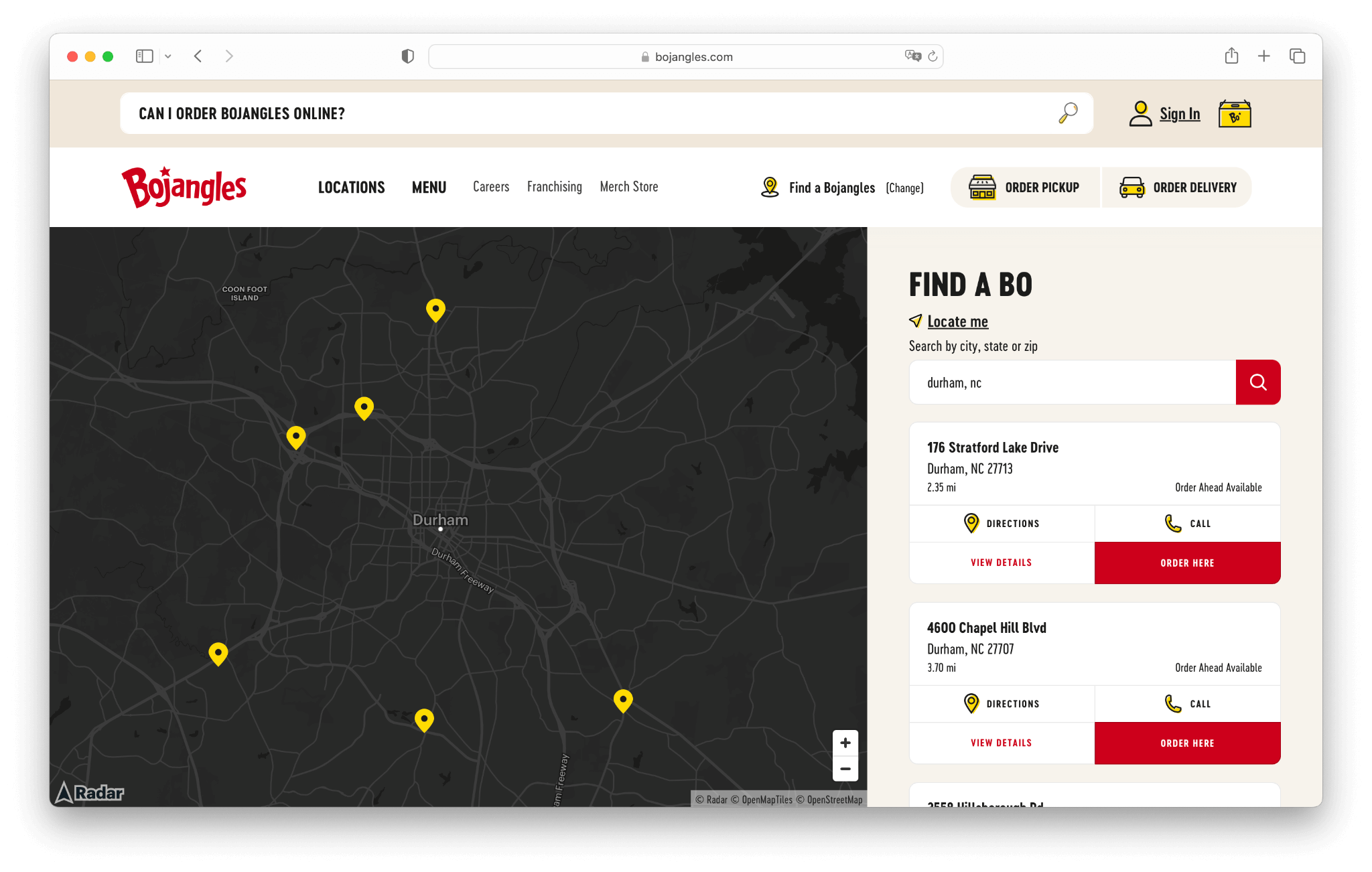Open the Safari share icon
Viewport: 1372px width, 872px height.
pos(1231,56)
